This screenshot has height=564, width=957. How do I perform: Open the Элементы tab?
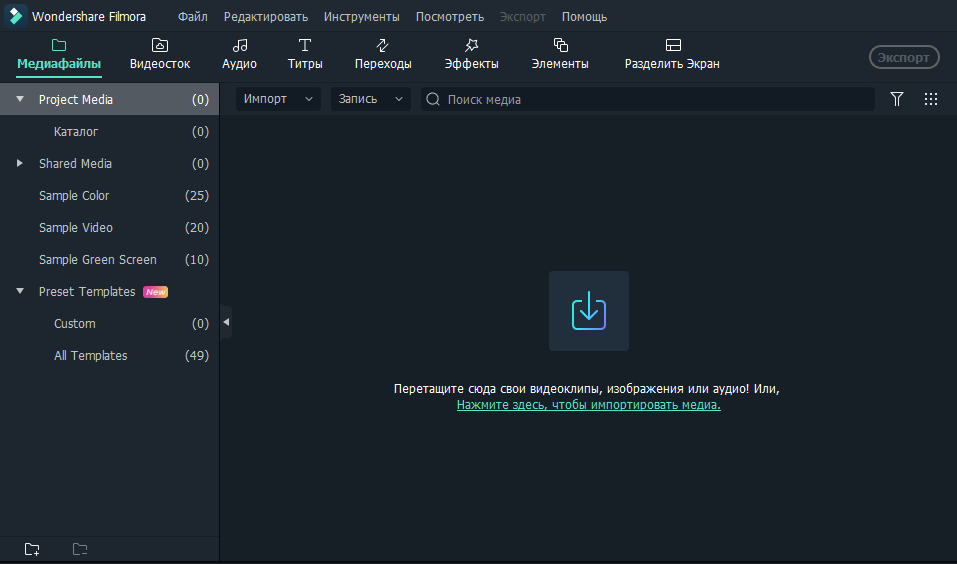coord(560,55)
